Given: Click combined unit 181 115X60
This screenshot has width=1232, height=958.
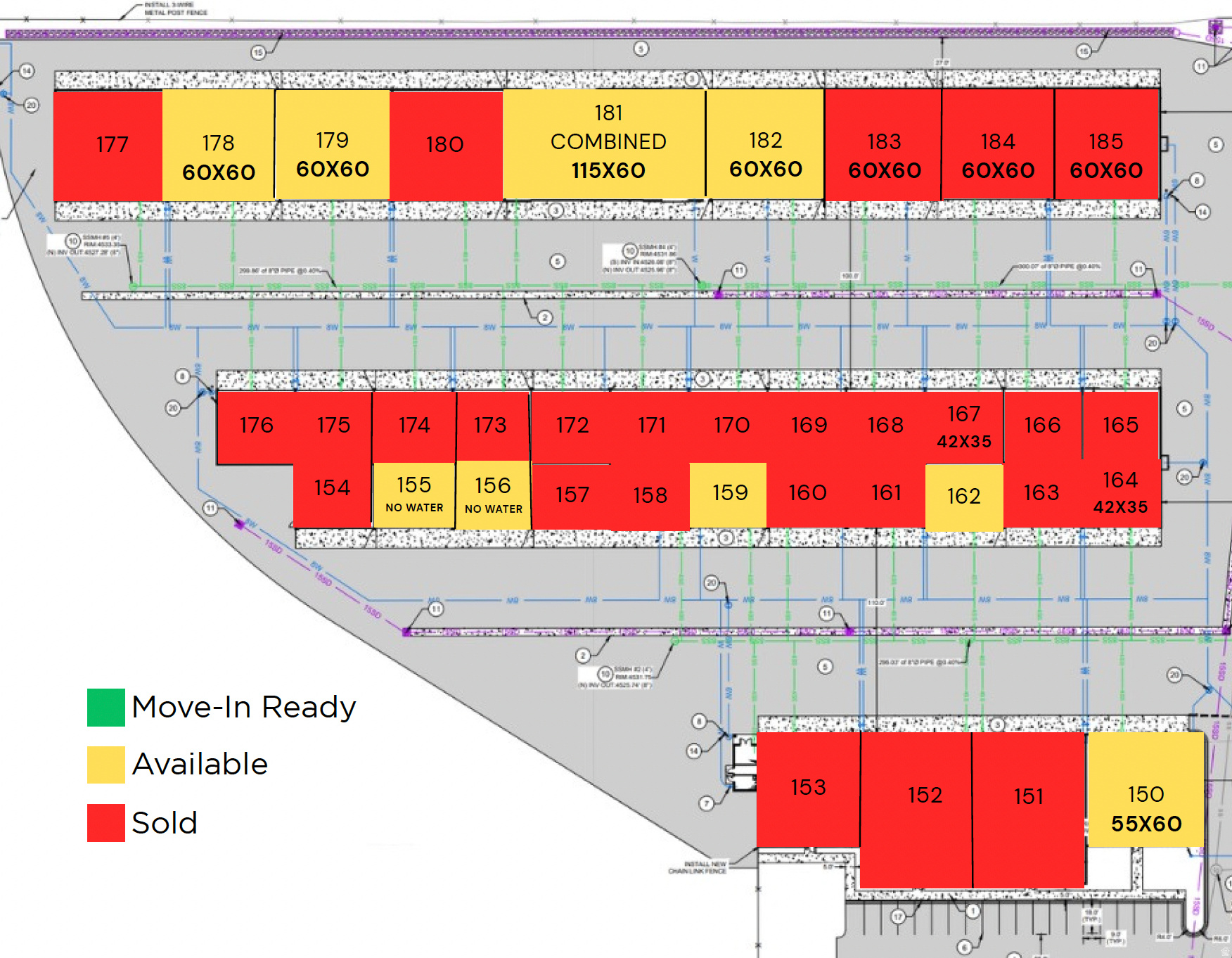Looking at the screenshot, I should (x=604, y=143).
